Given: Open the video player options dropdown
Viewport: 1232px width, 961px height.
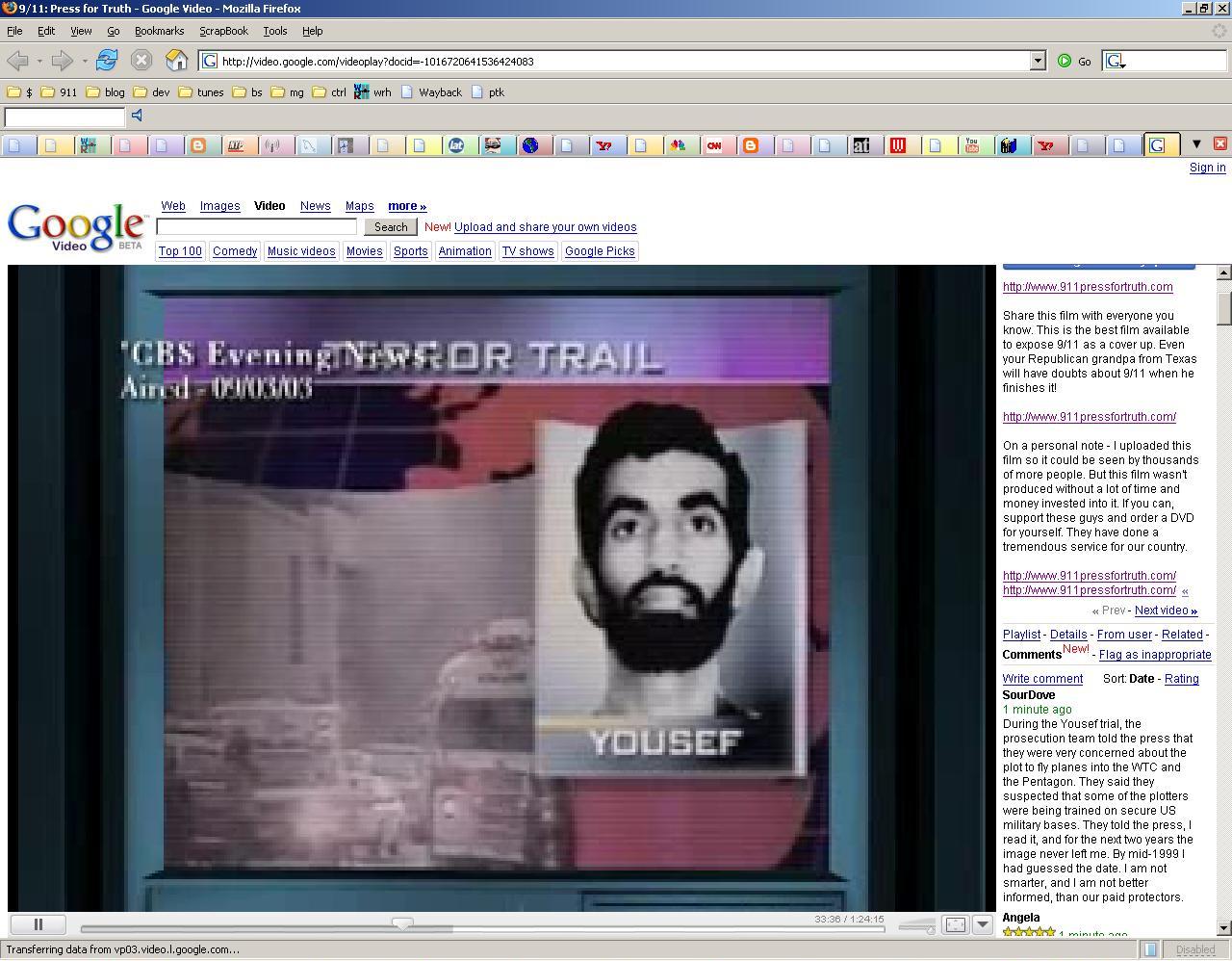Looking at the screenshot, I should pyautogui.click(x=983, y=924).
